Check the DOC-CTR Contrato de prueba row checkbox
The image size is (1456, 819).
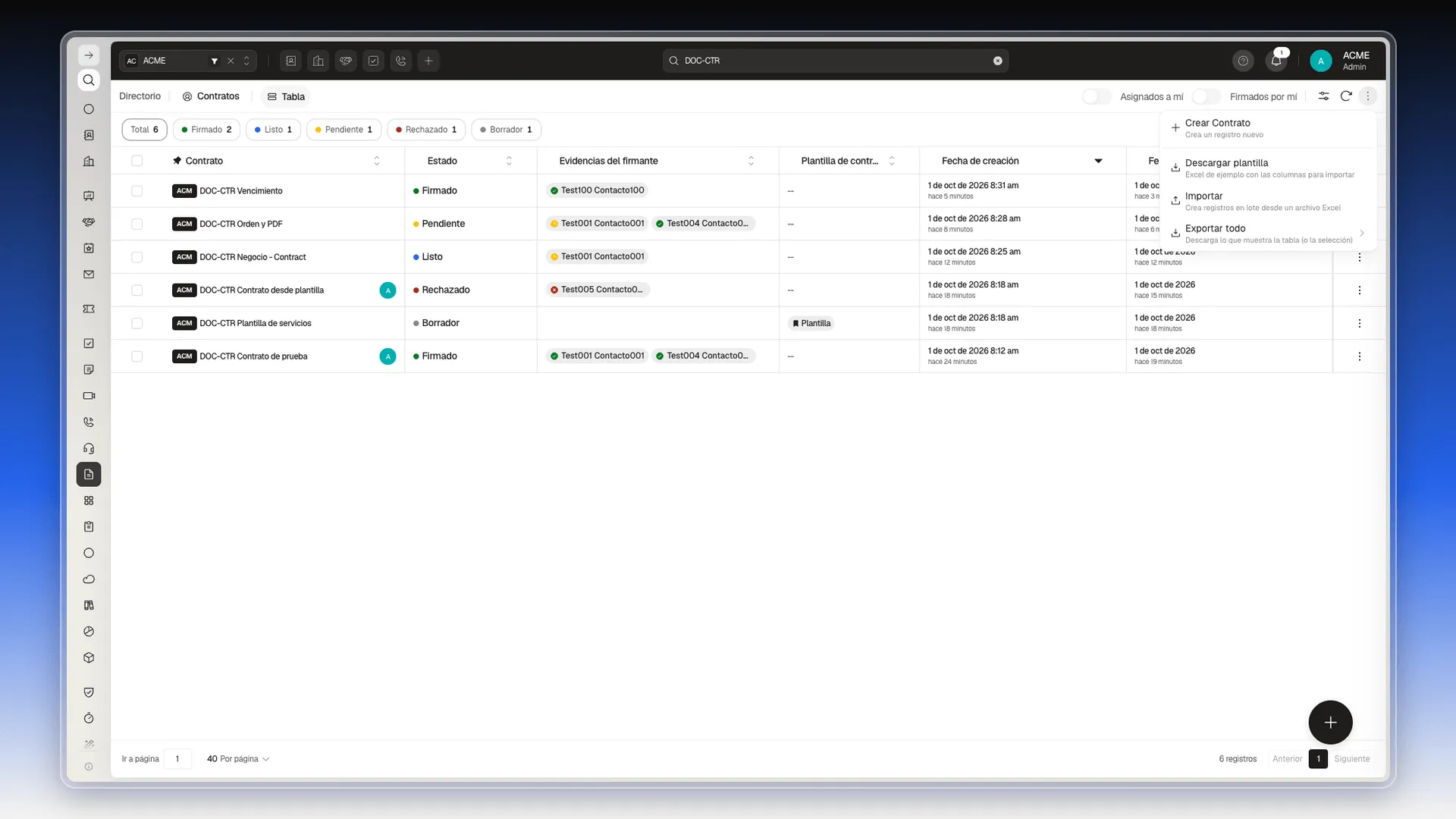coord(136,356)
